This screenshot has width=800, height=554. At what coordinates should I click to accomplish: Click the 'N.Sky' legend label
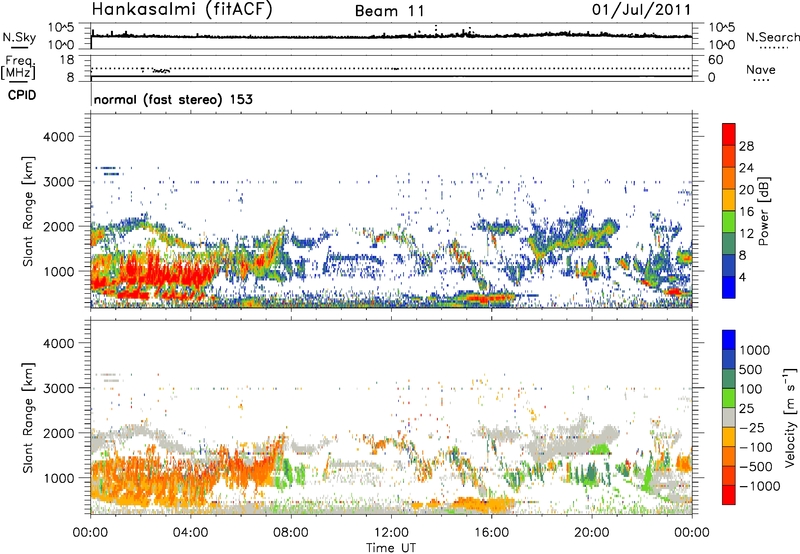pos(19,37)
